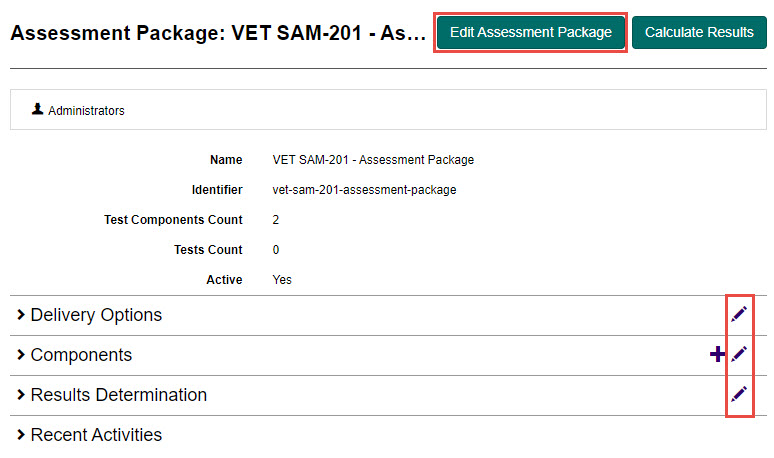Click the Active field value Yes
Screen dimensions: 774x458
tap(282, 280)
